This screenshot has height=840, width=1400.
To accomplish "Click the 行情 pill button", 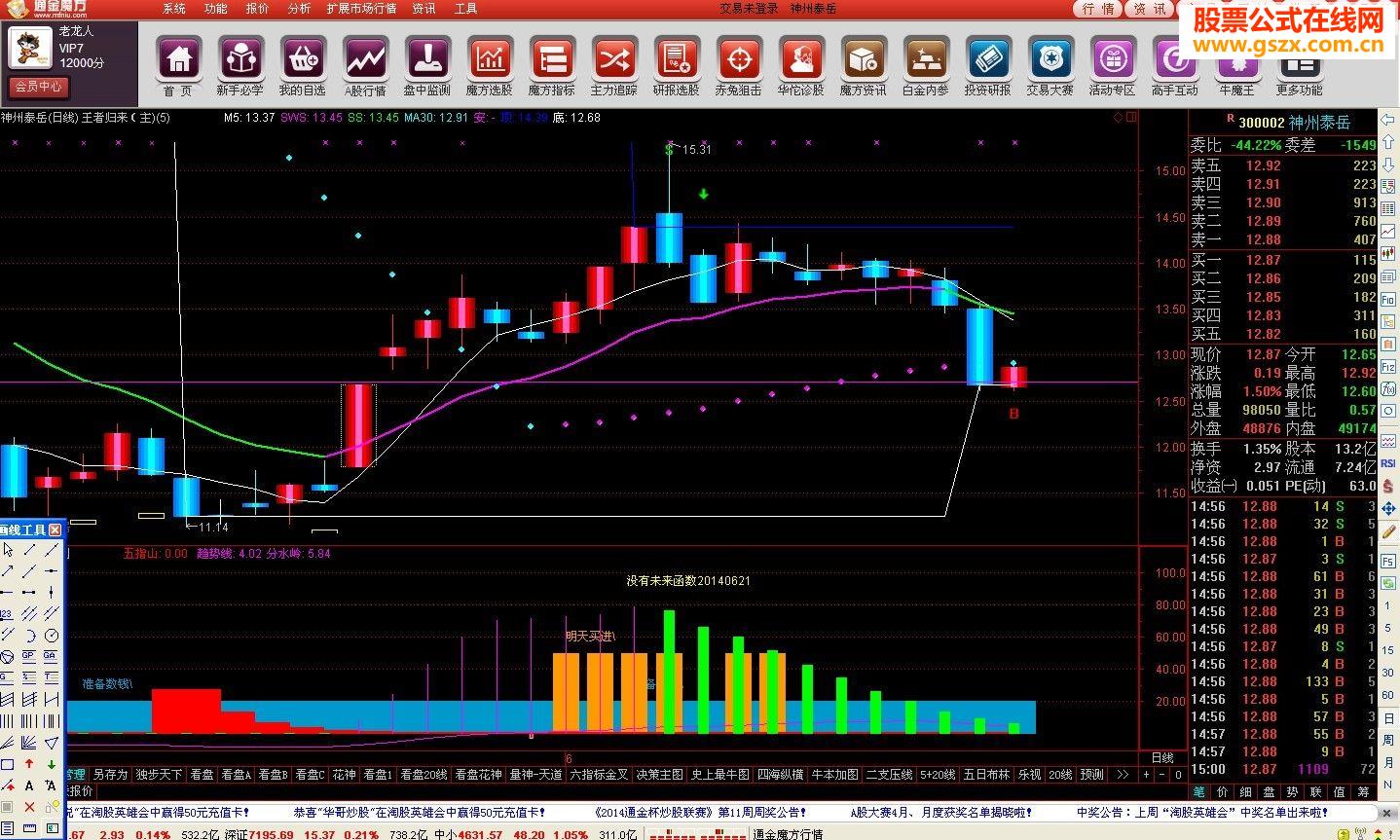I will coord(1099,9).
